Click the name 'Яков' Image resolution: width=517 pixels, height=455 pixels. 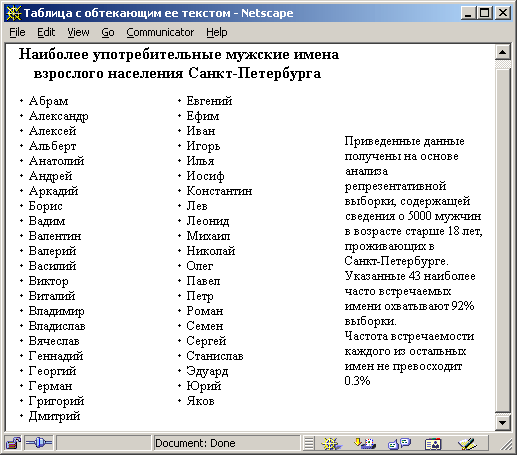click(200, 401)
